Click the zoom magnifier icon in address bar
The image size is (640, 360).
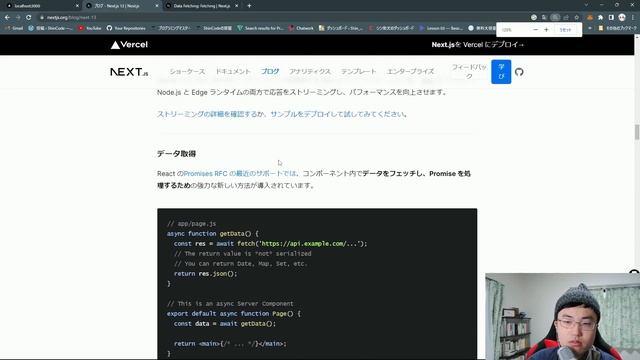[x=555, y=18]
